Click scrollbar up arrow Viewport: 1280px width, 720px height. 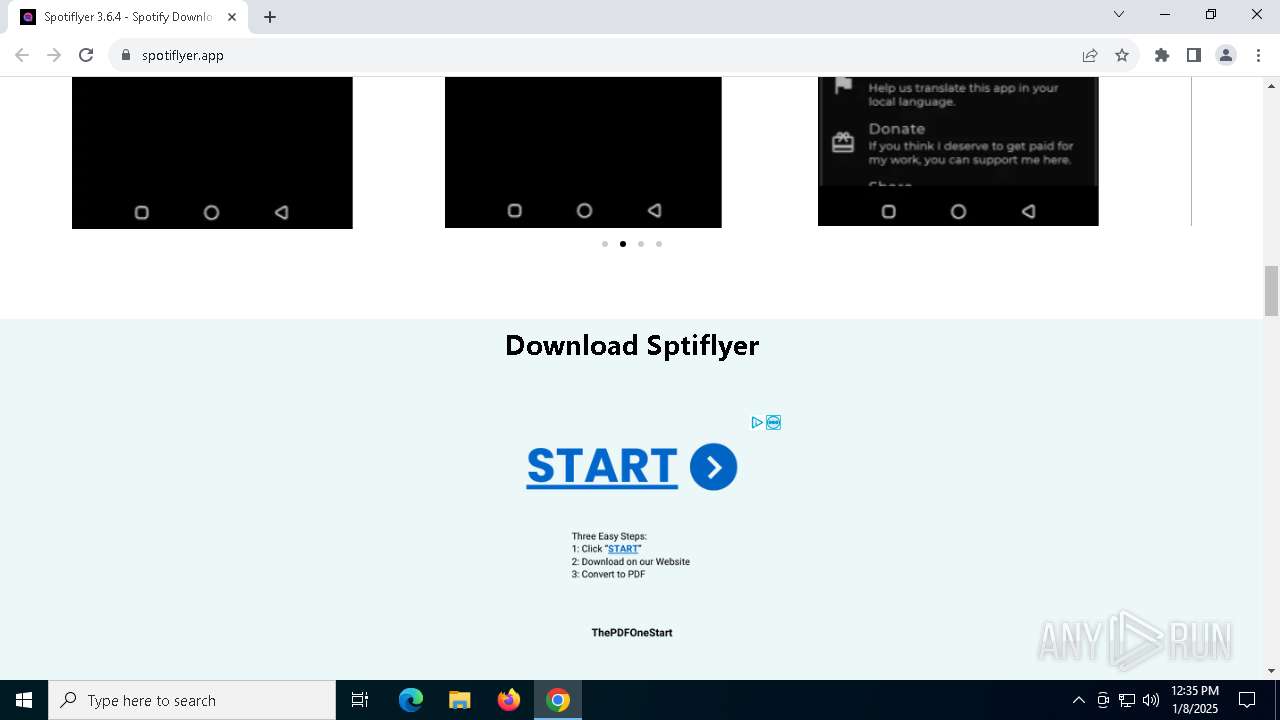coord(1271,85)
